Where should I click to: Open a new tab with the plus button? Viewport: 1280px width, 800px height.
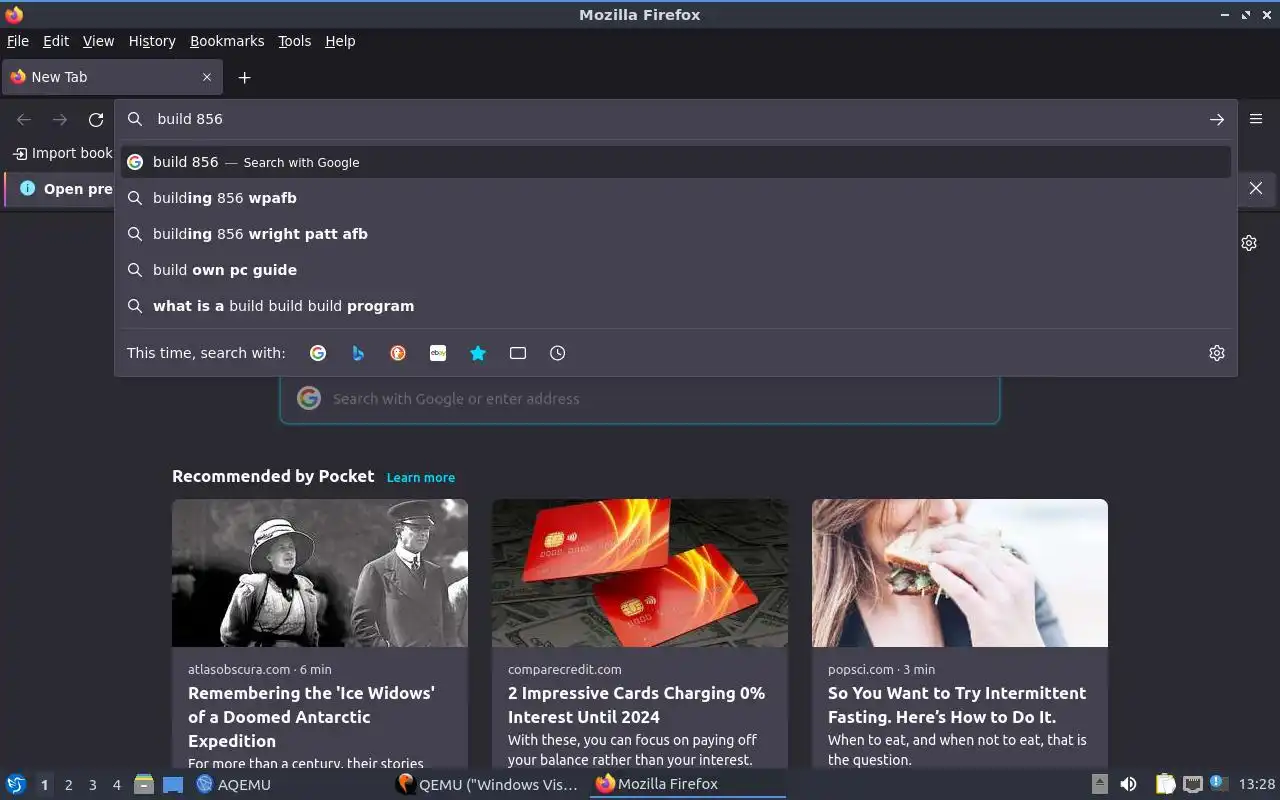244,77
